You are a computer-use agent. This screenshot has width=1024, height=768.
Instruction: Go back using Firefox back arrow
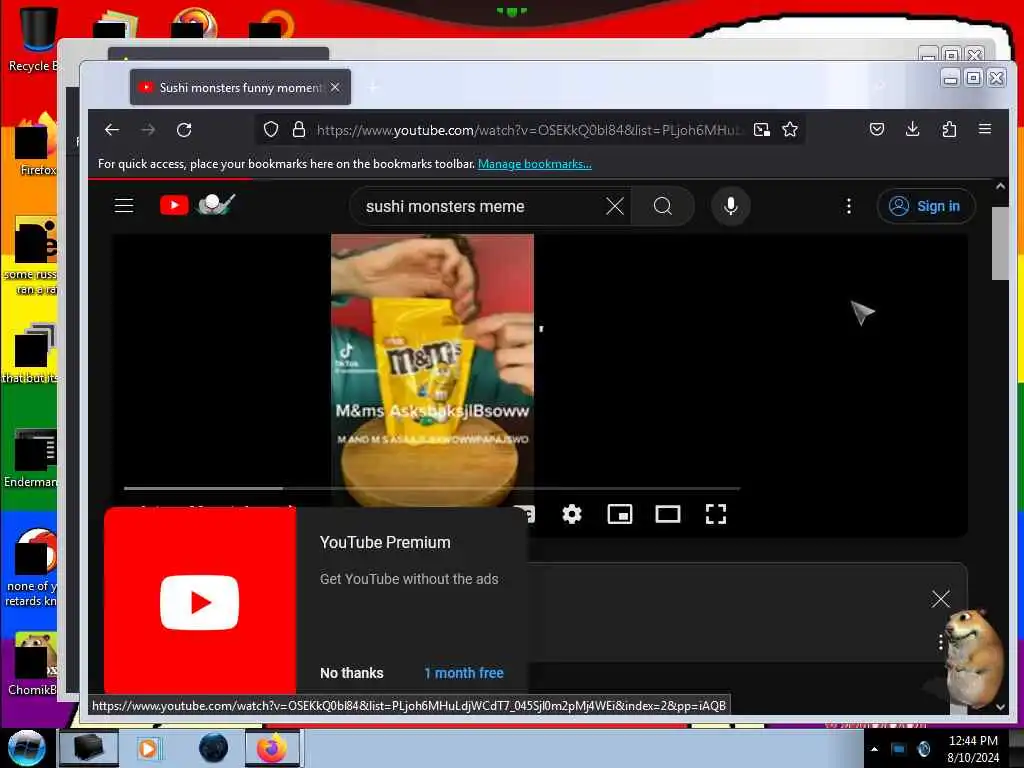click(112, 130)
